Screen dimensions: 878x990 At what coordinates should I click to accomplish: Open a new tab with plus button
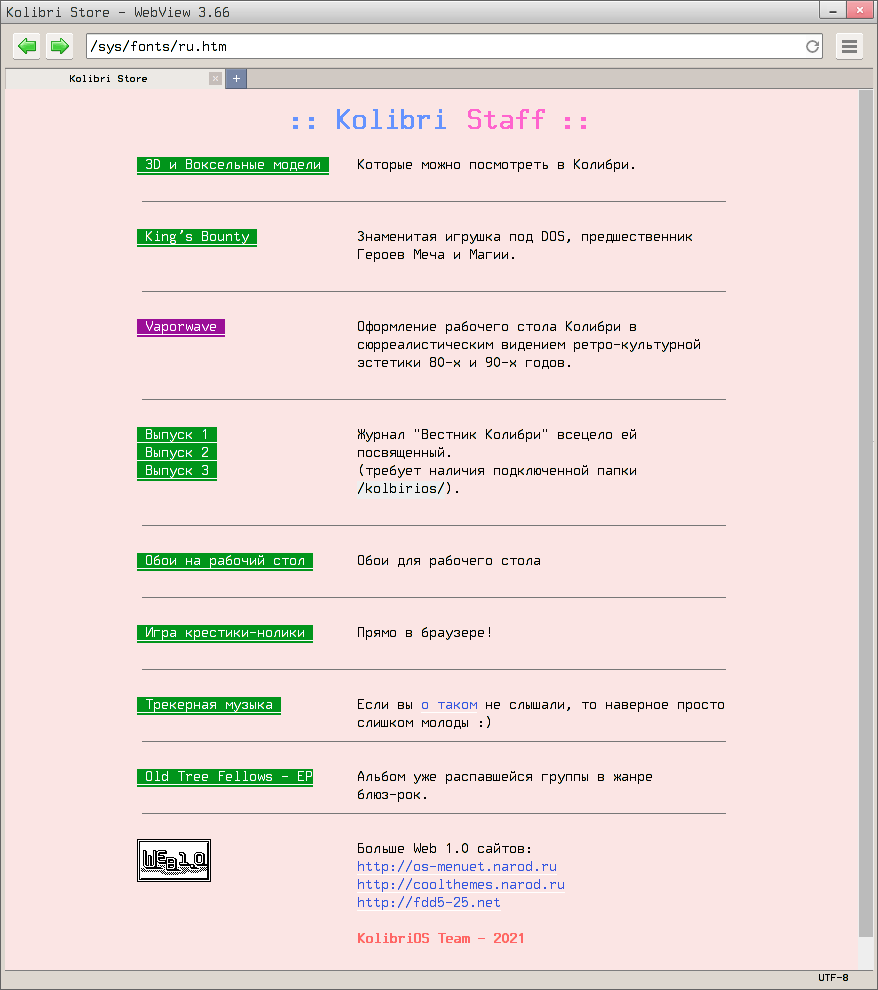(236, 78)
